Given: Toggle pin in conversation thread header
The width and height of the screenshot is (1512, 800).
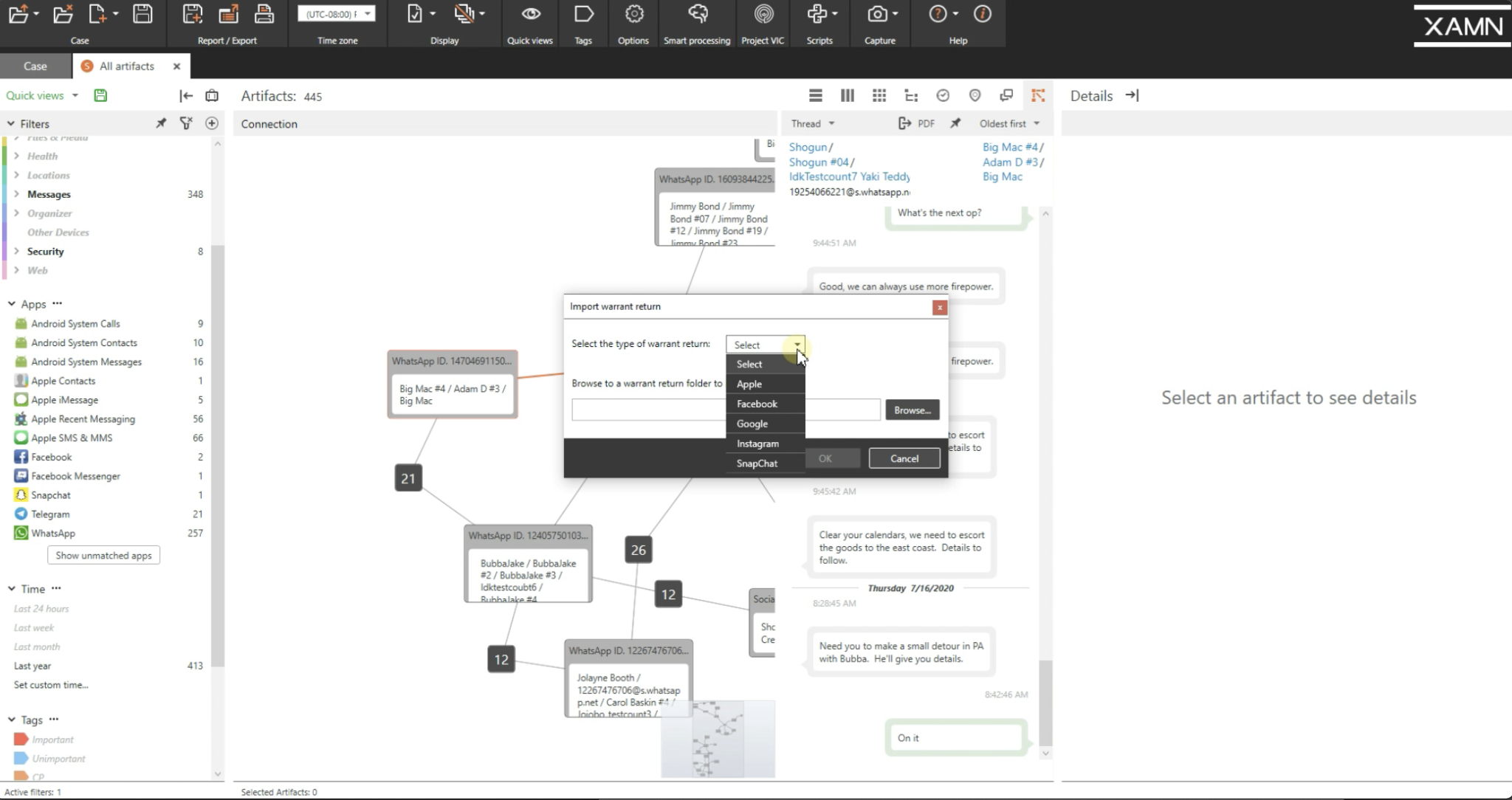Looking at the screenshot, I should pos(955,123).
